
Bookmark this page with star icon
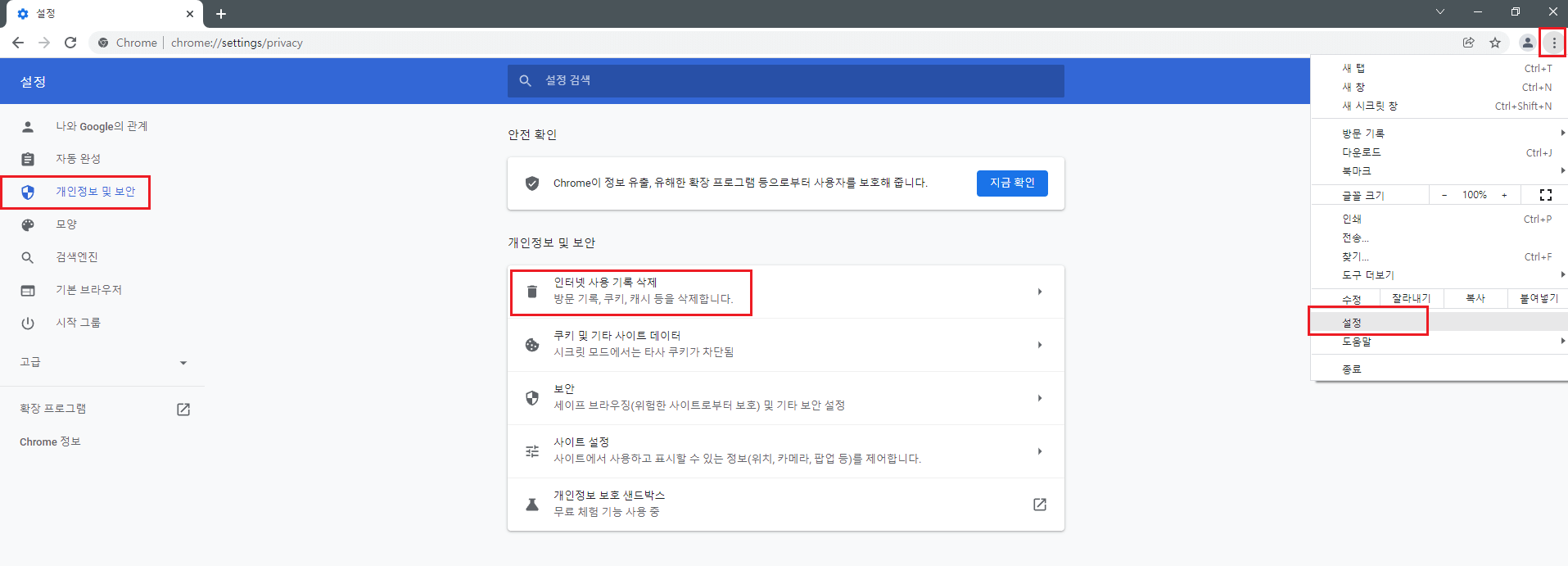click(1495, 43)
